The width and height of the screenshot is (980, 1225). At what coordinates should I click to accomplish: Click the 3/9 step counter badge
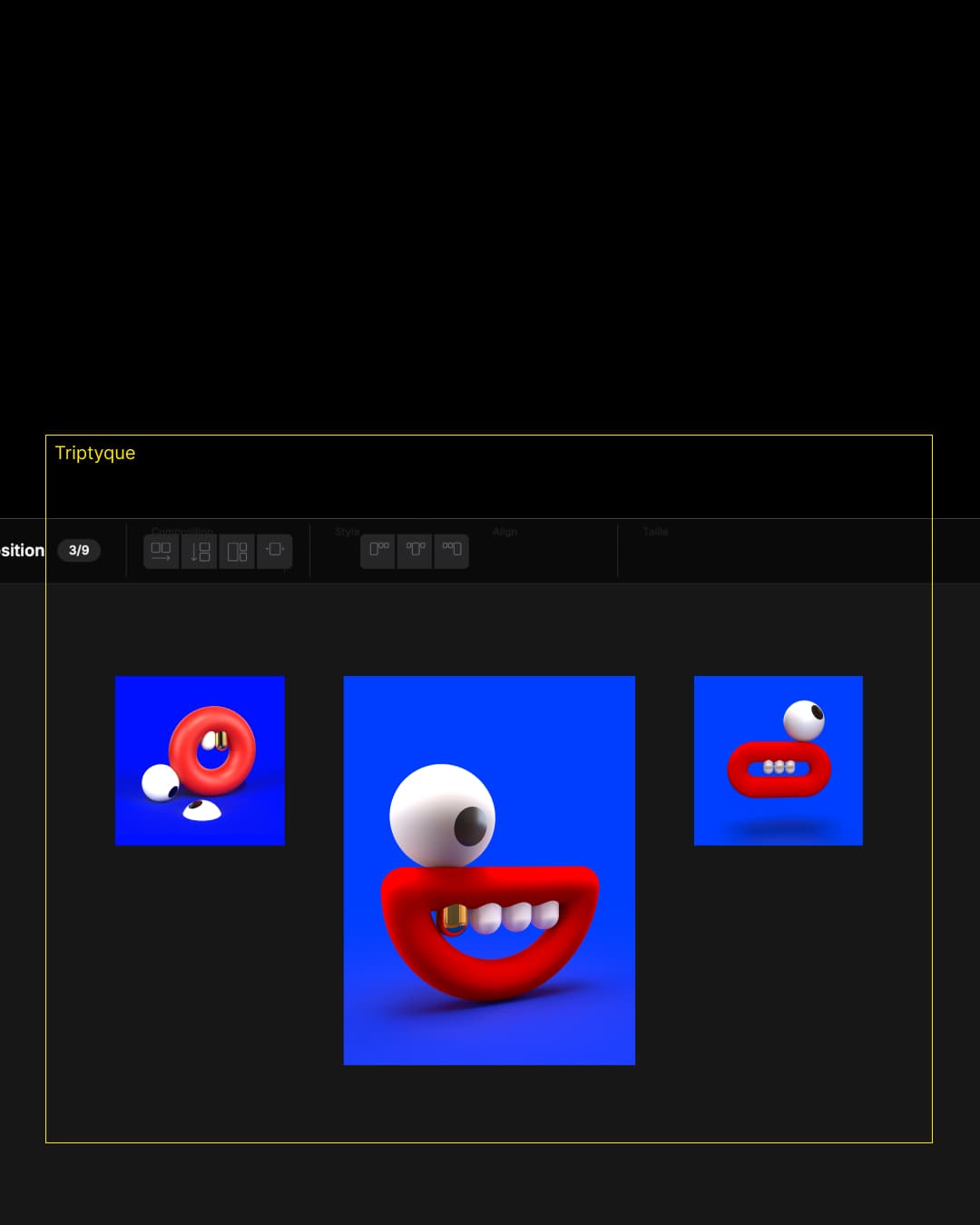[x=79, y=550]
